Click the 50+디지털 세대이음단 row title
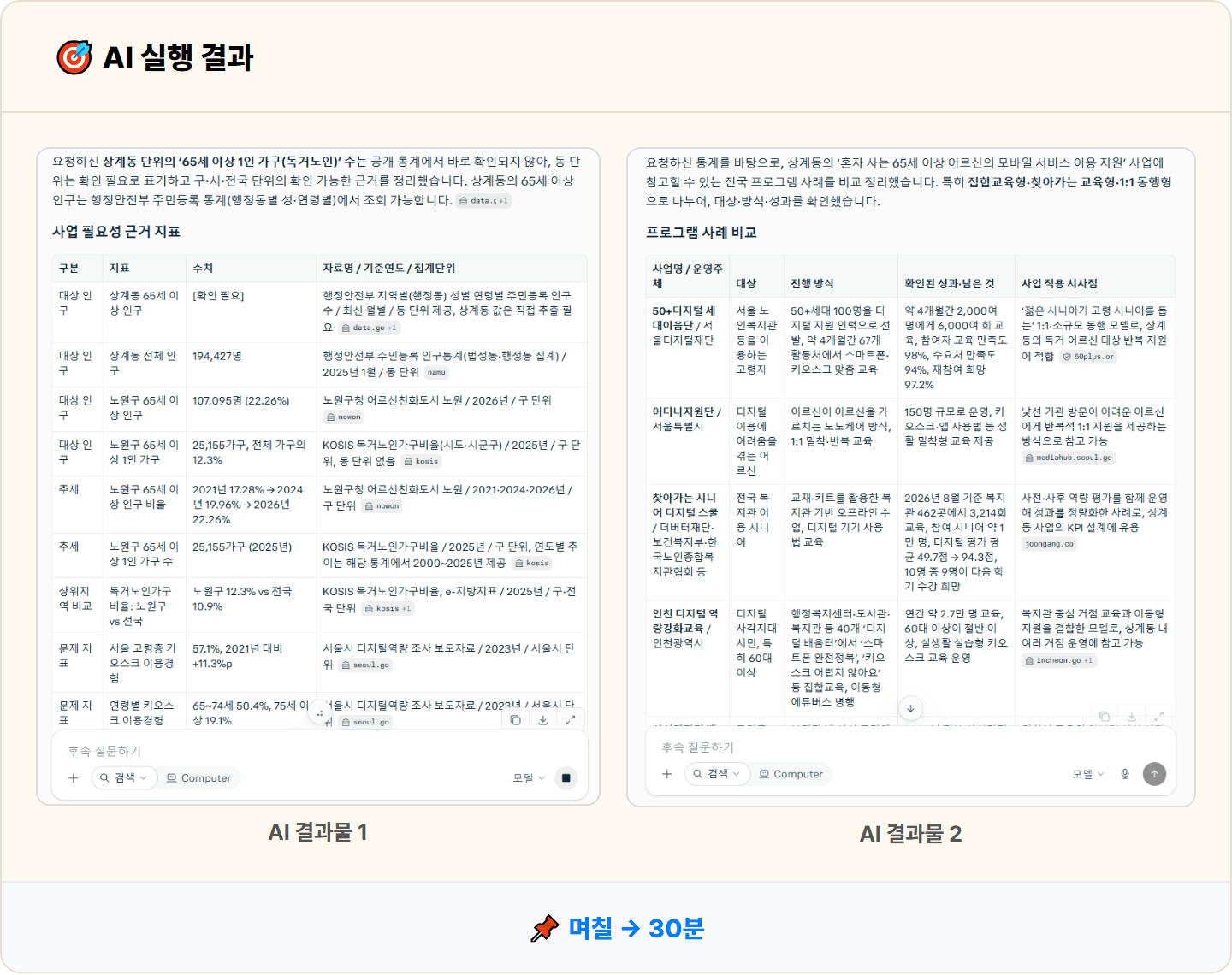 [x=684, y=318]
